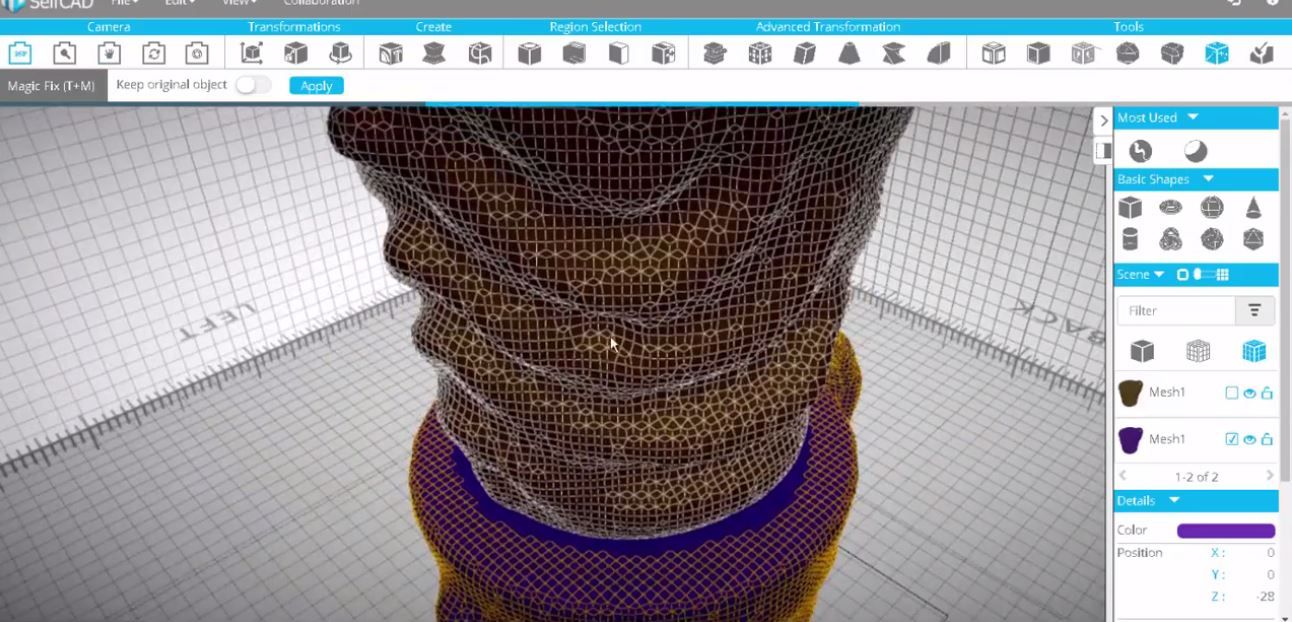Toggle the Keep original object switch
The image size is (1292, 622).
253,85
